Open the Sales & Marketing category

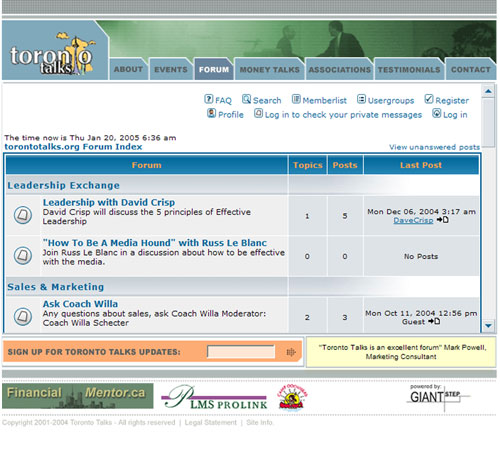pyautogui.click(x=56, y=287)
